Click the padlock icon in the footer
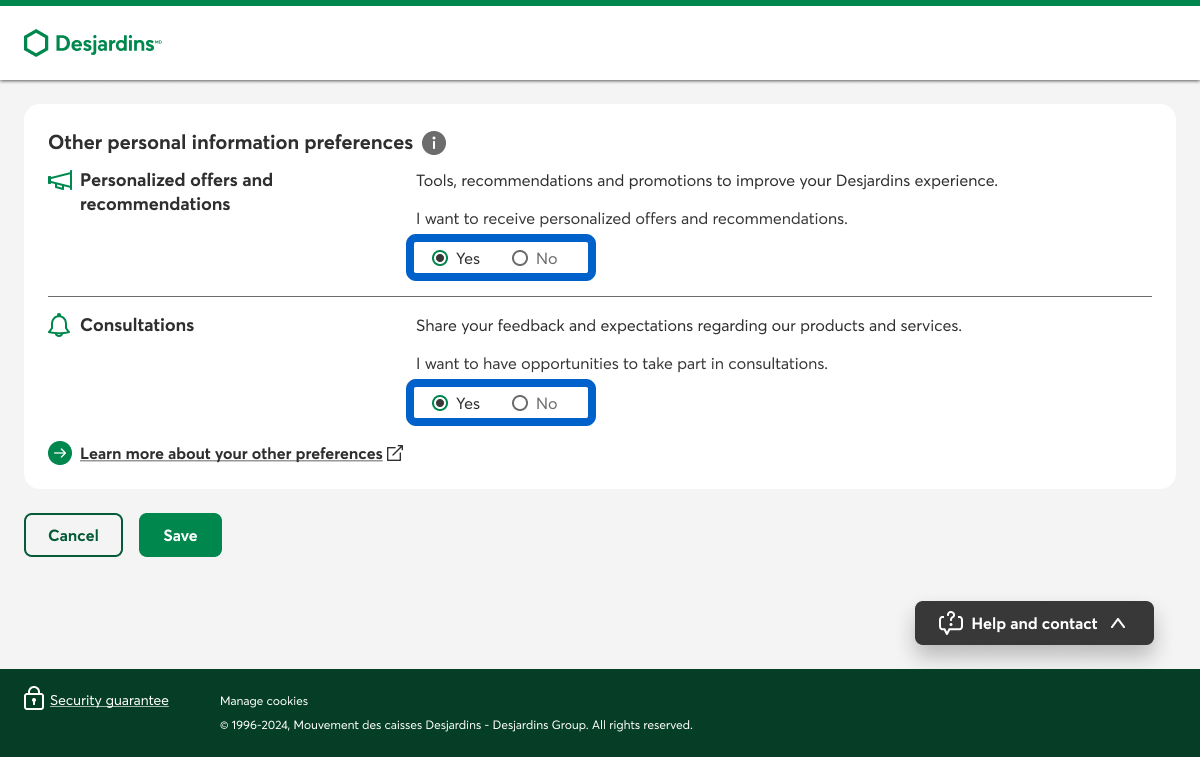Viewport: 1200px width, 757px height. tap(34, 698)
